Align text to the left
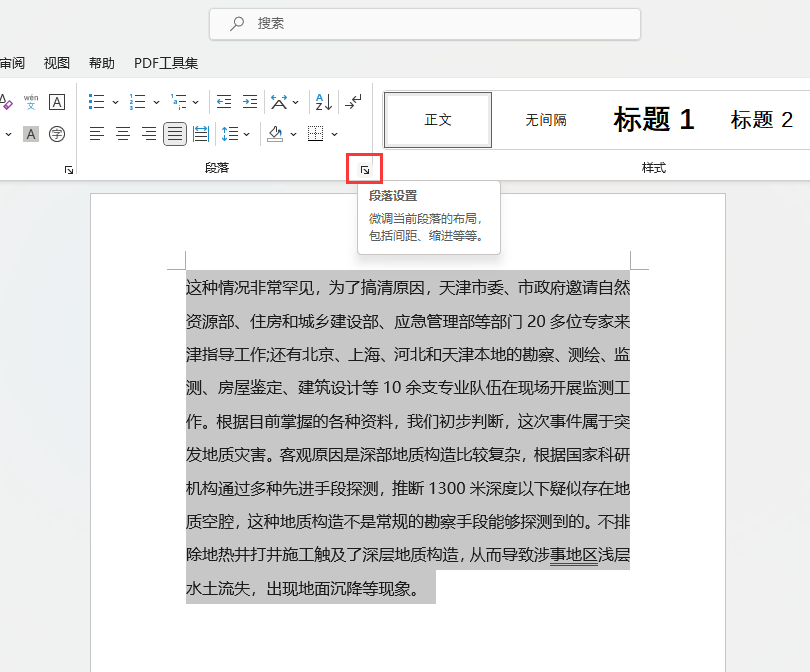Image resolution: width=810 pixels, height=672 pixels. pyautogui.click(x=97, y=134)
